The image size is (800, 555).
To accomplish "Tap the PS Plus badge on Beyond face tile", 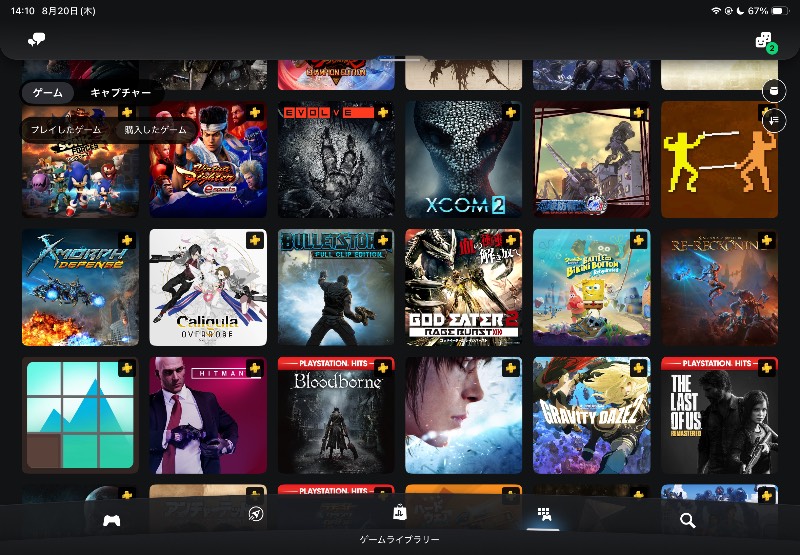I will coord(511,368).
